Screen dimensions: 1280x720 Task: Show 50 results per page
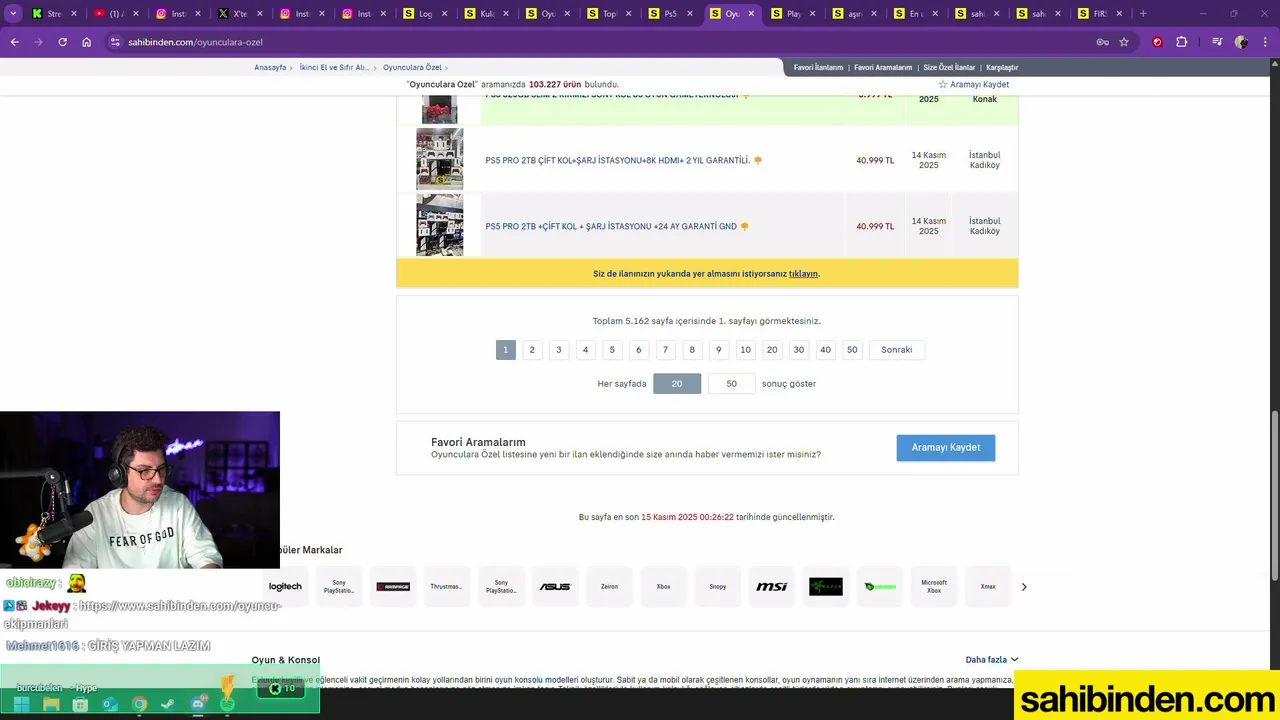[732, 384]
